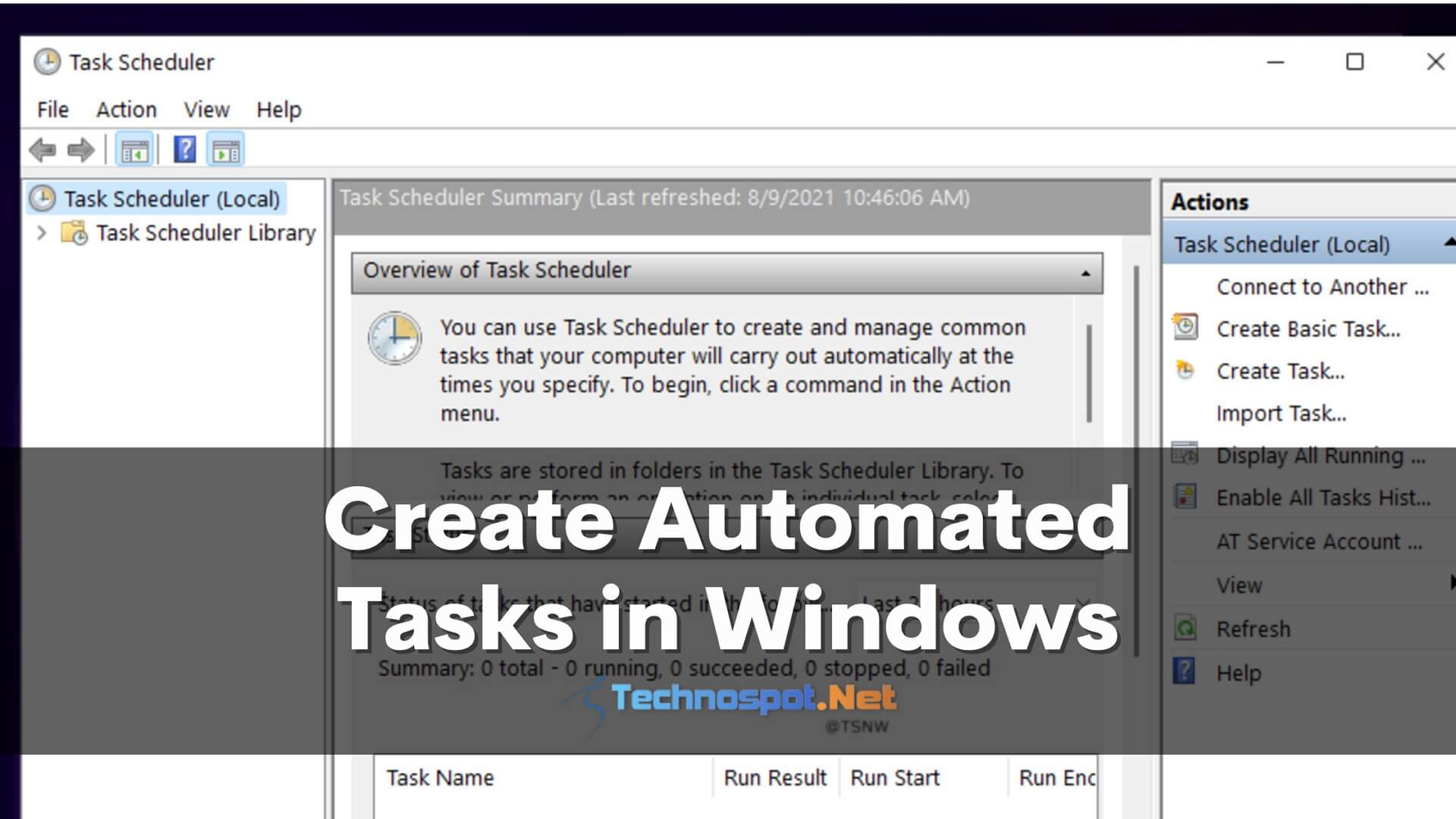Click the Display All Running Tasks icon
Screen dimensions: 1456x819
1185,453
